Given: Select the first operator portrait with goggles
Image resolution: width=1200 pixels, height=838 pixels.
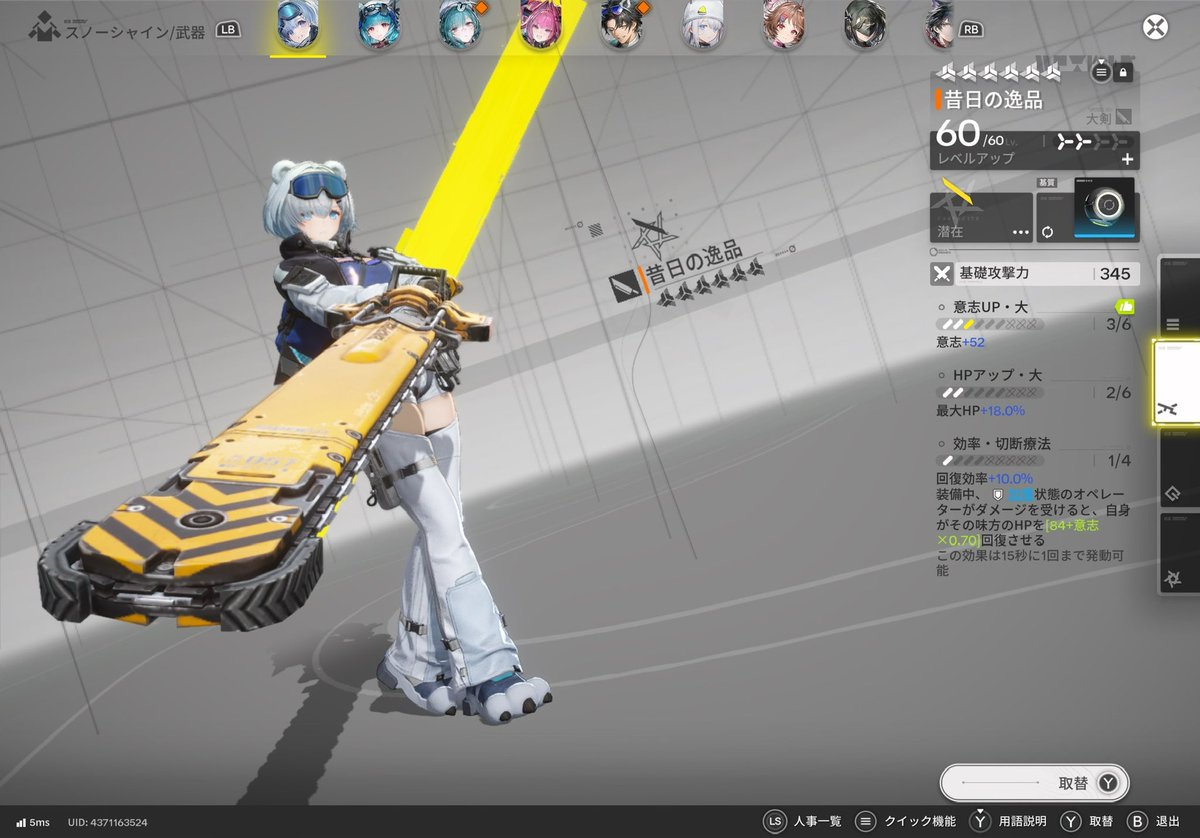Looking at the screenshot, I should pos(298,26).
